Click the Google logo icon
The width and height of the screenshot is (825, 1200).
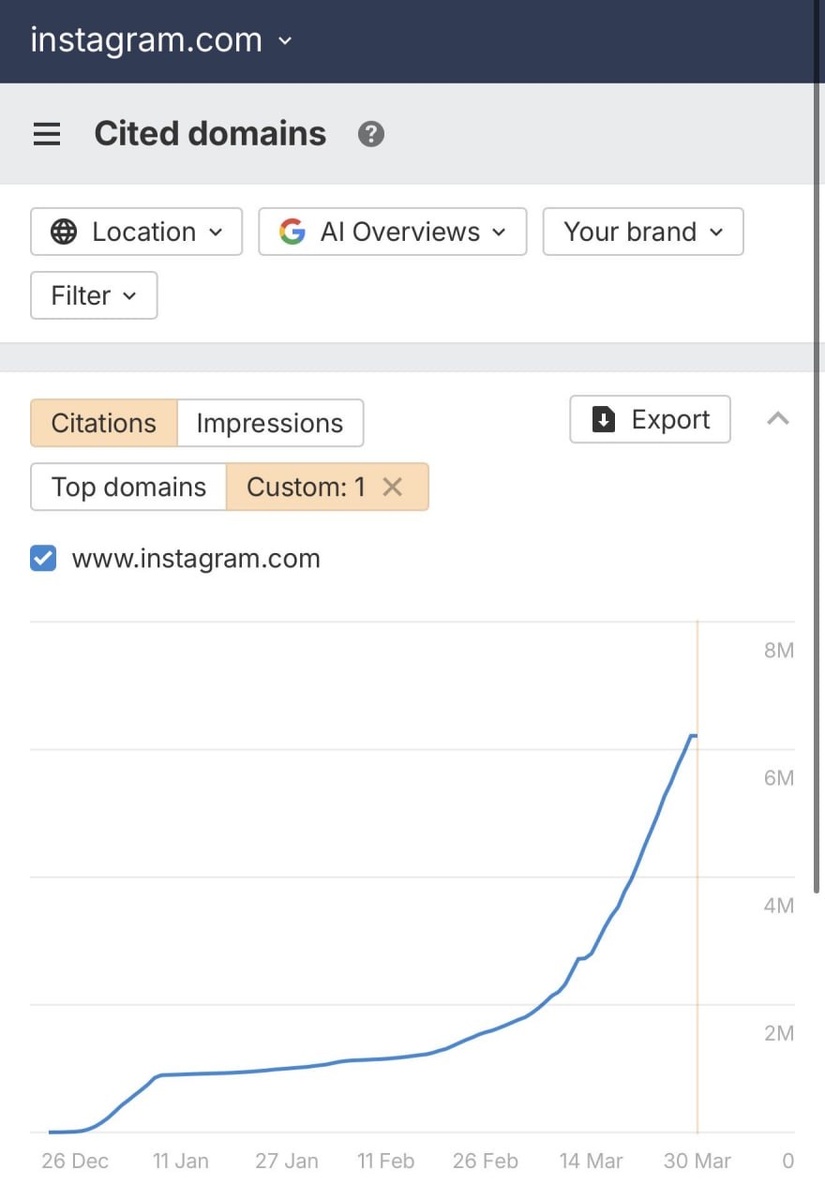coord(292,232)
